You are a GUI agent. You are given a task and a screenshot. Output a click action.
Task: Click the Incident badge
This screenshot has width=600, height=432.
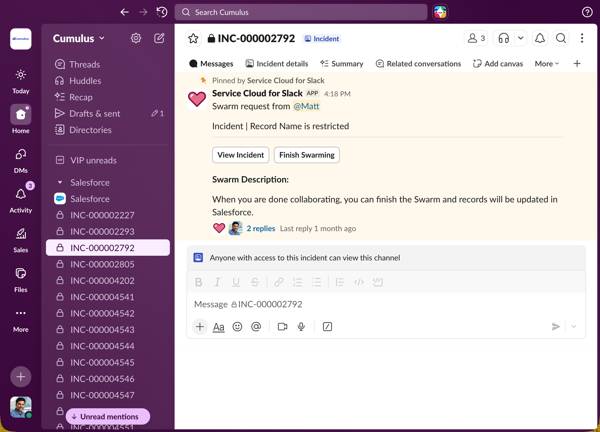pos(322,39)
